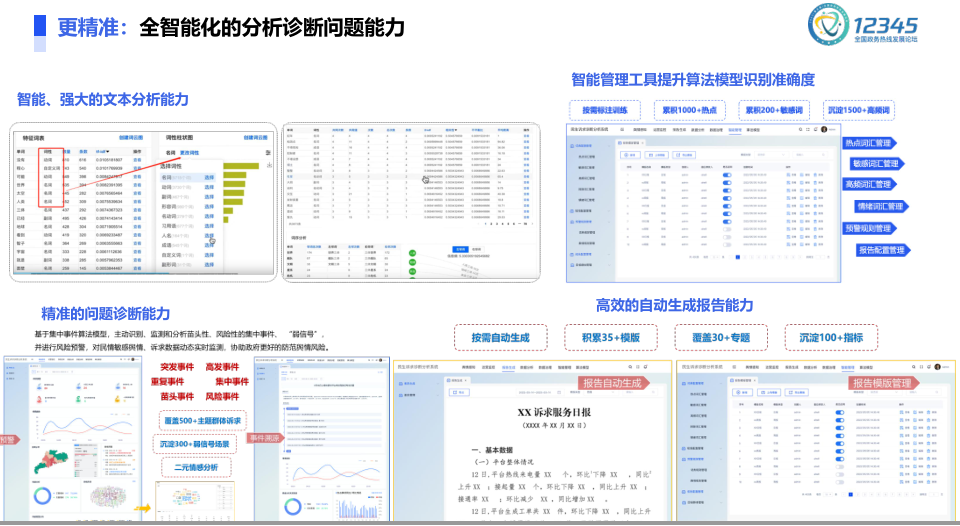
Task: Click the 预警规则管理 arrow label
Action: point(869,228)
